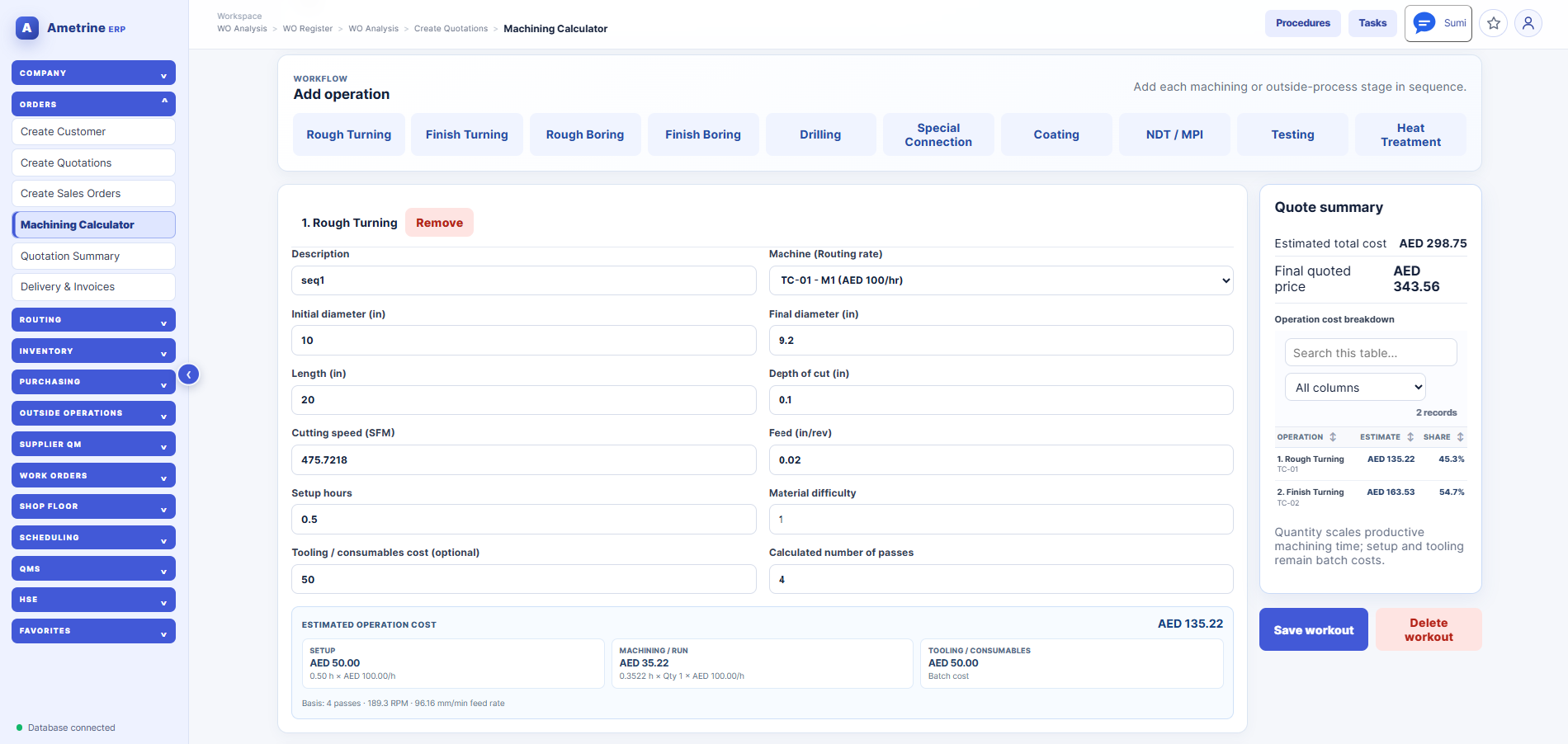Expand the Company menu section
The height and width of the screenshot is (744, 1568).
[x=93, y=73]
